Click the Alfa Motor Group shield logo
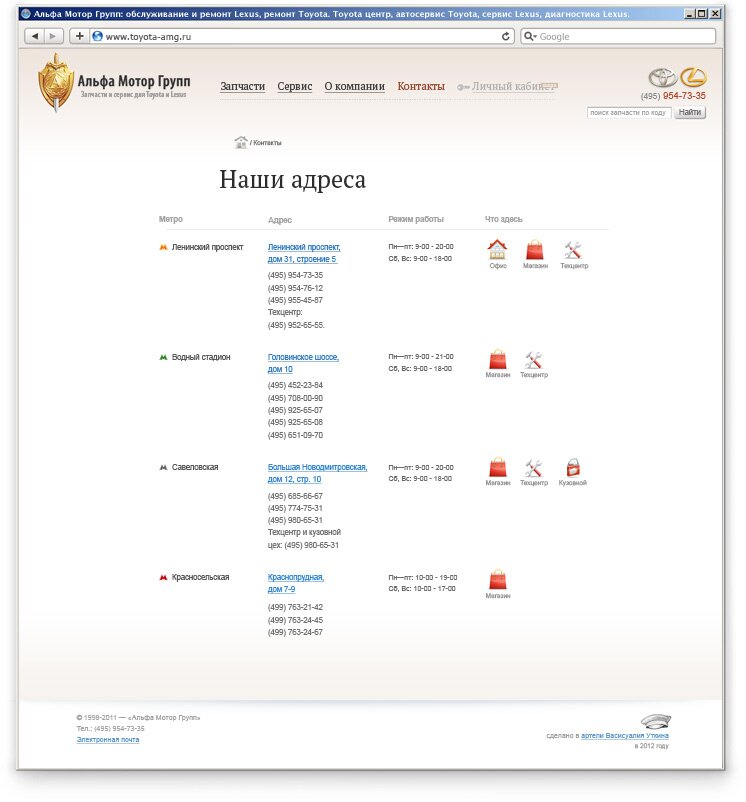Image resolution: width=746 pixels, height=802 pixels. click(x=56, y=82)
